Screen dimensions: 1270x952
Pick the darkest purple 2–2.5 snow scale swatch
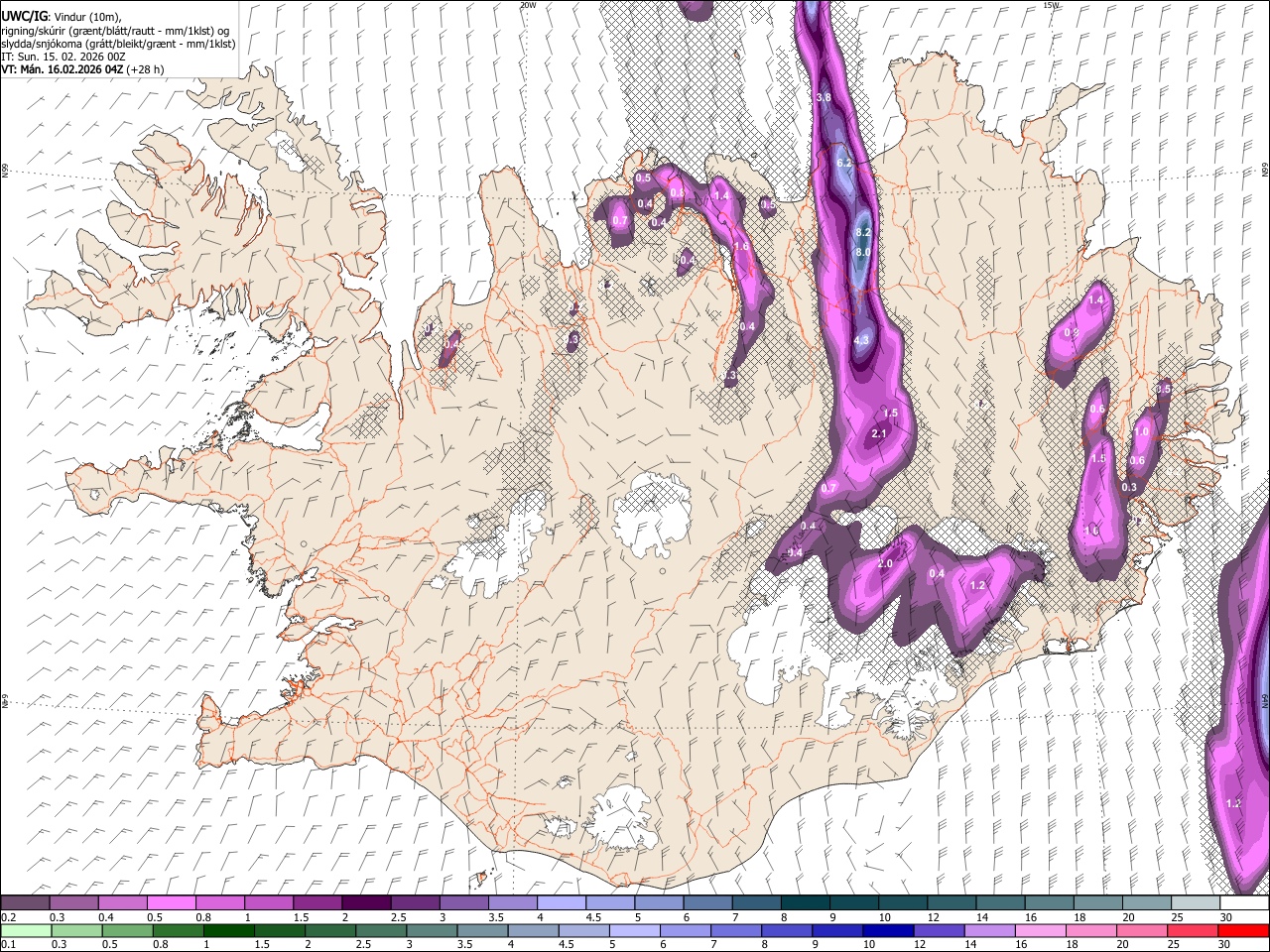click(x=365, y=902)
